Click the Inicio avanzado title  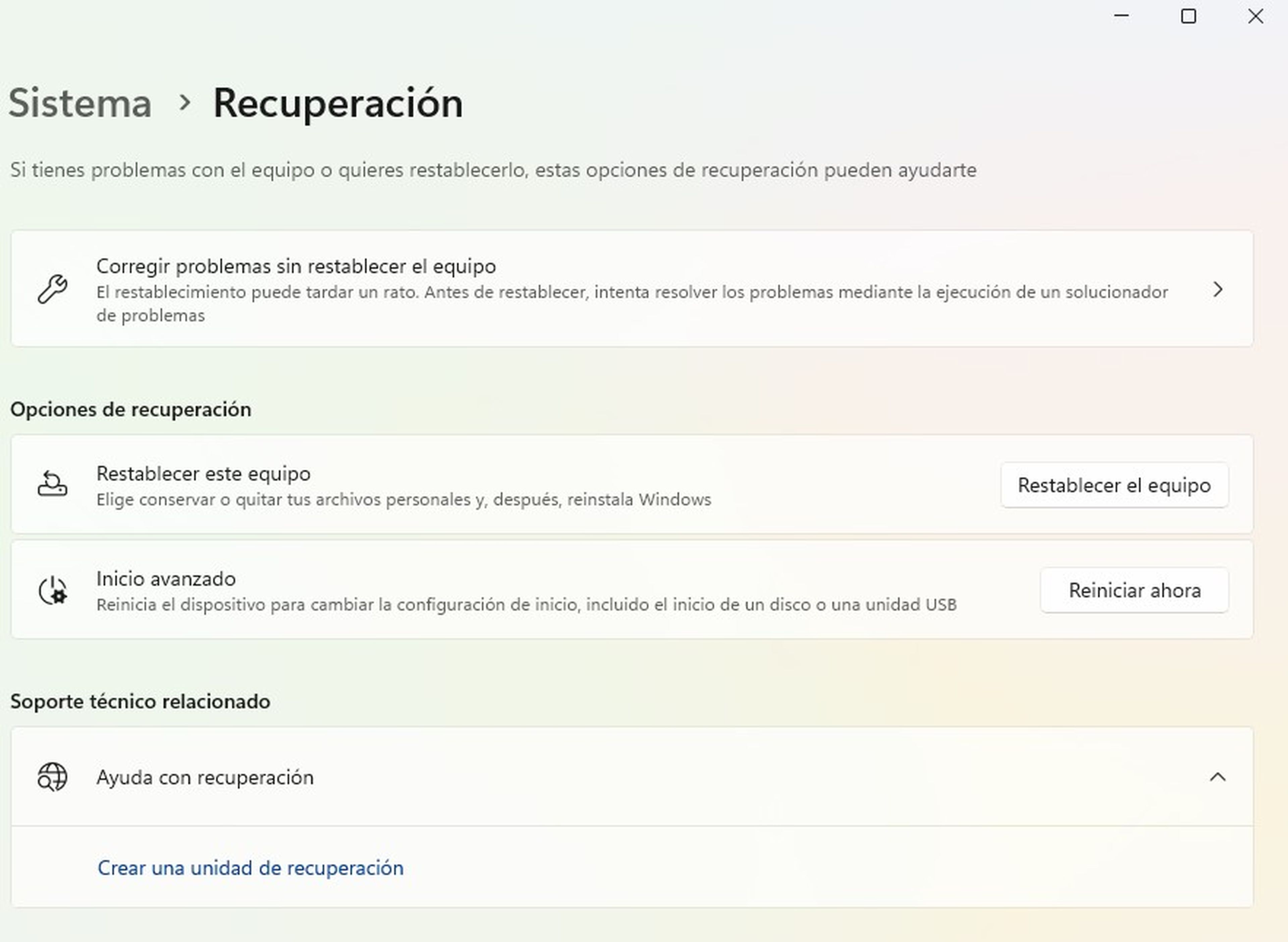pyautogui.click(x=166, y=579)
